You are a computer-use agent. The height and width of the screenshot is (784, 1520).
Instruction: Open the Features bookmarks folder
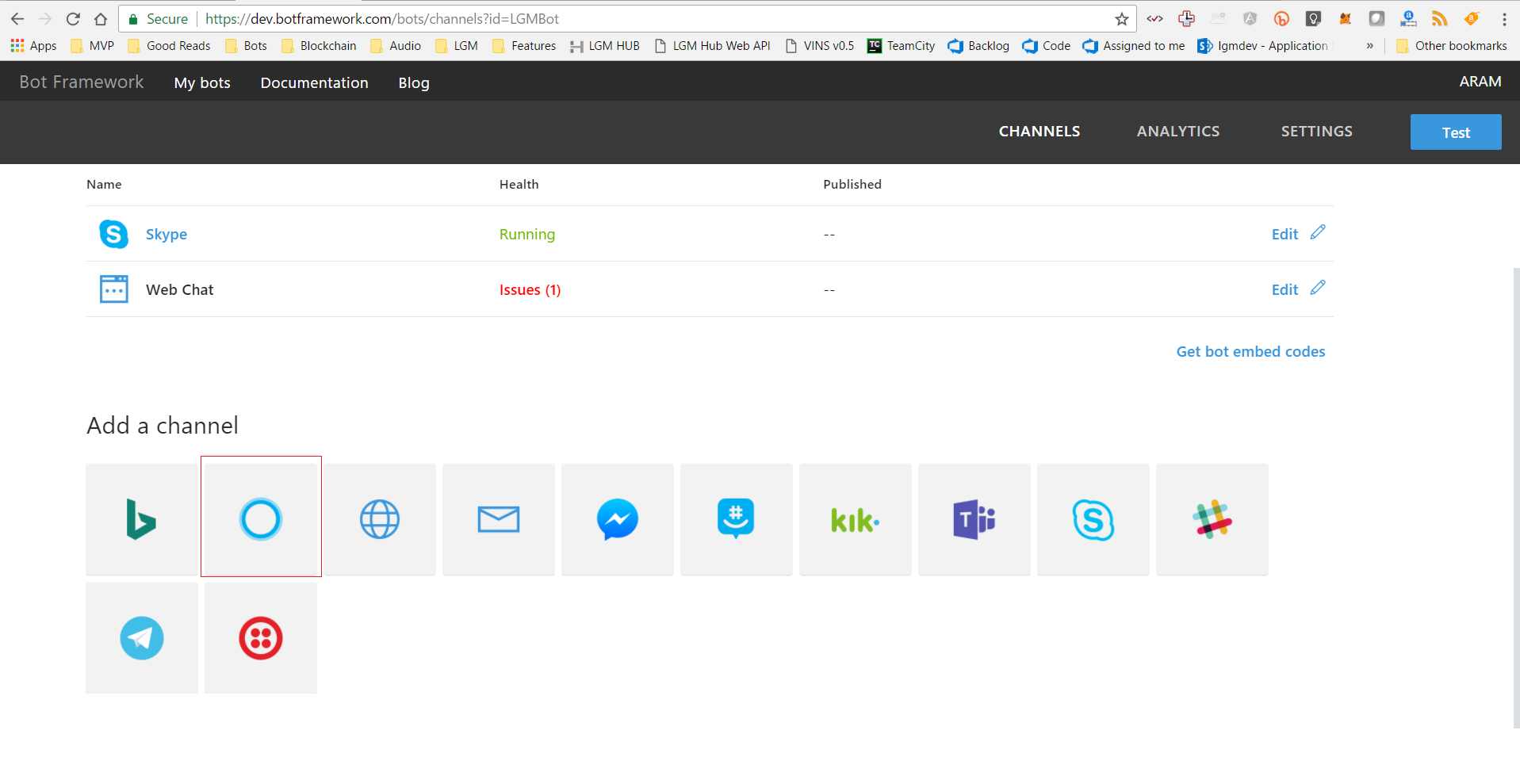click(524, 46)
